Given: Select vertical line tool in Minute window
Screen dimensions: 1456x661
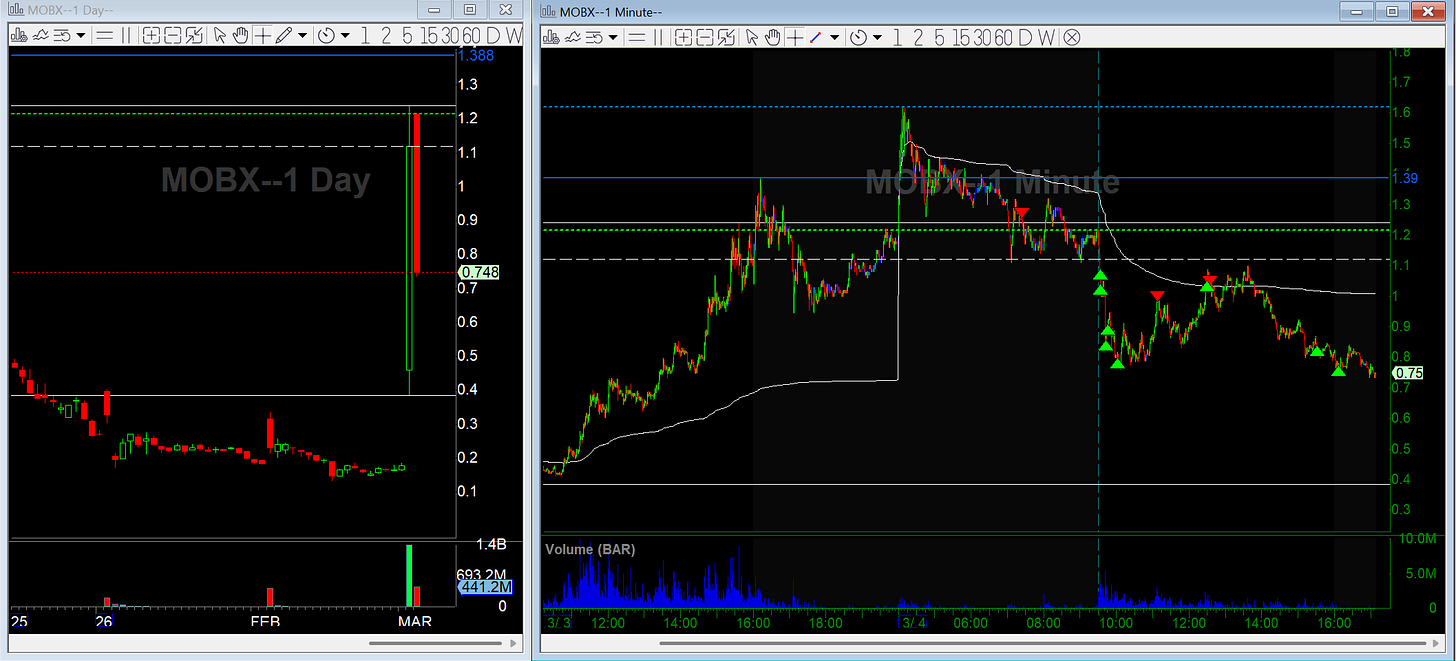Looking at the screenshot, I should point(658,37).
